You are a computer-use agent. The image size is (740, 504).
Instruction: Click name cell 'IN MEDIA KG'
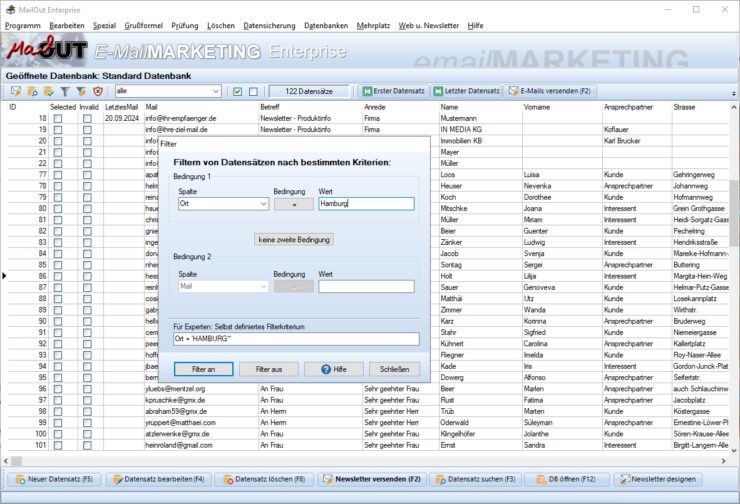[x=461, y=130]
